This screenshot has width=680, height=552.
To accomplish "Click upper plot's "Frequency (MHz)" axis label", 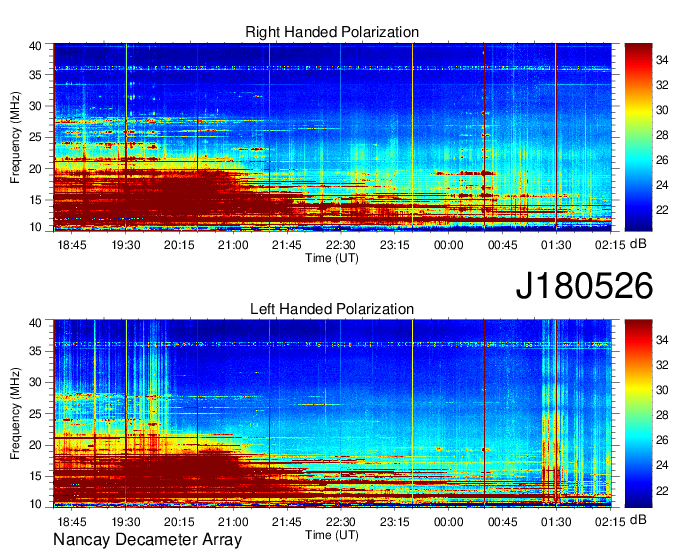I will (15, 137).
